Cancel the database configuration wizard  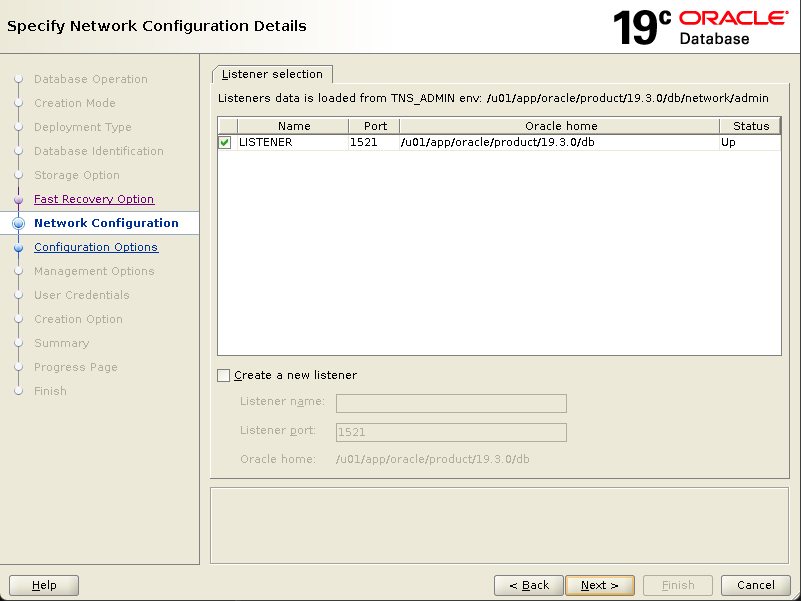click(x=756, y=585)
